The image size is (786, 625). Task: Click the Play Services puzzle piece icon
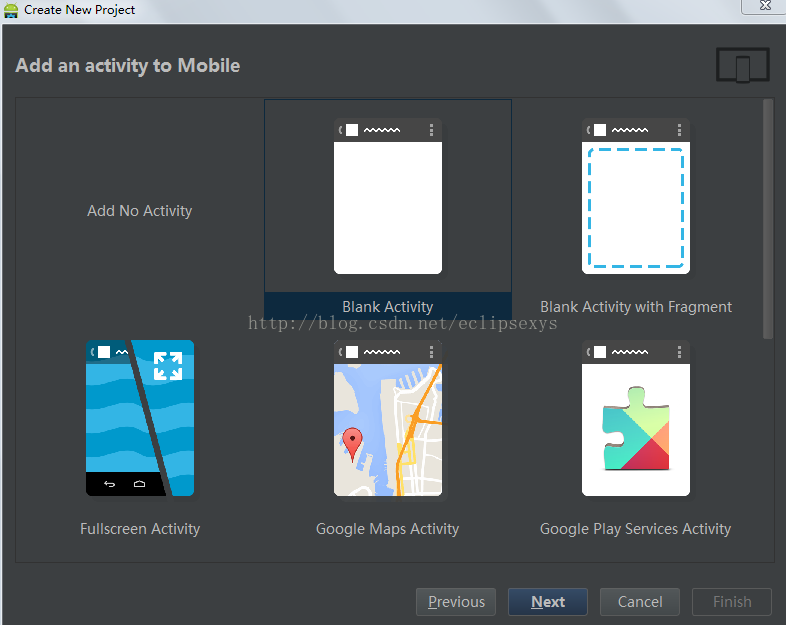pos(636,428)
